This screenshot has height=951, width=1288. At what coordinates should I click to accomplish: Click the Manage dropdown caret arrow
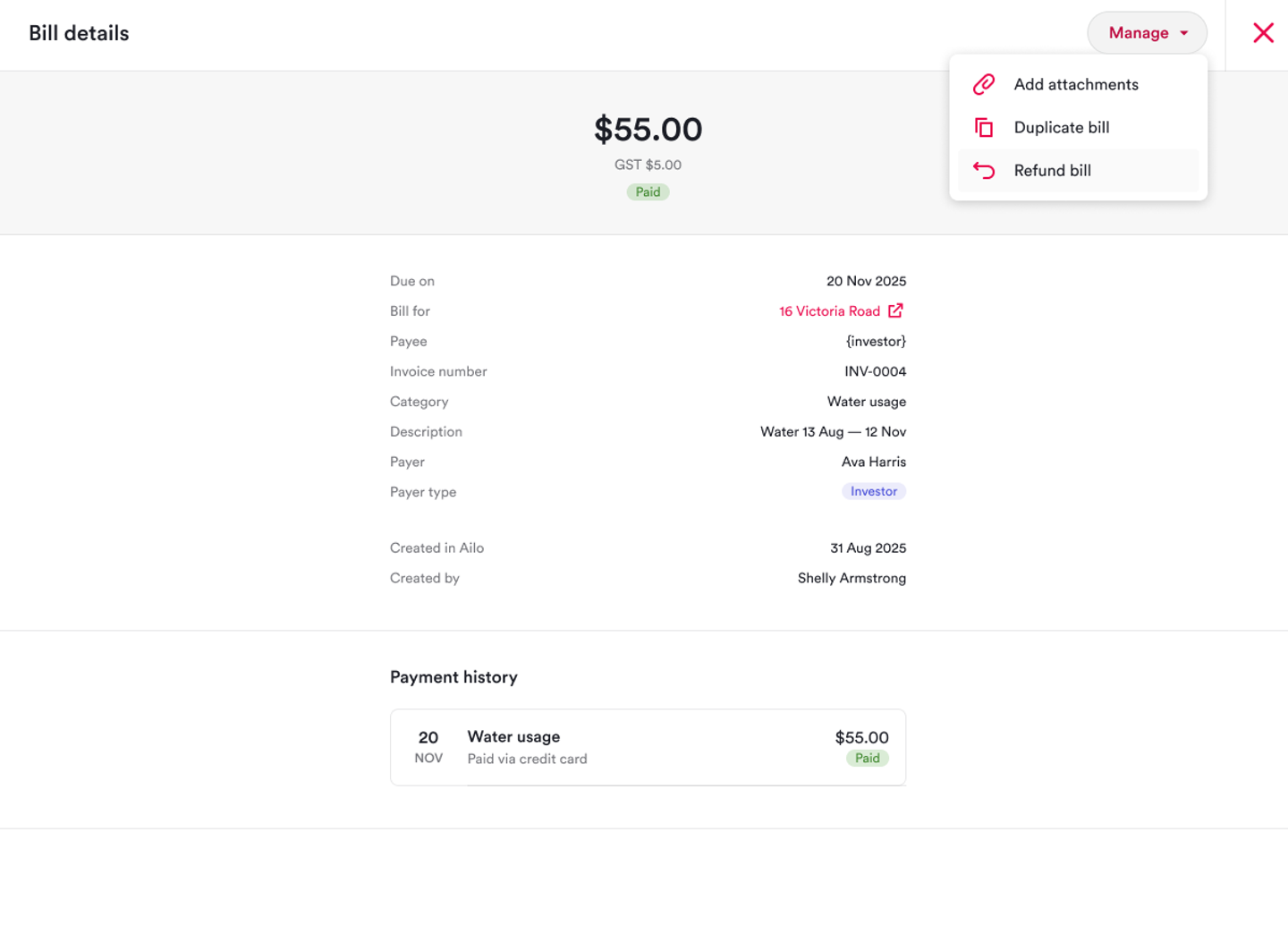click(1184, 33)
